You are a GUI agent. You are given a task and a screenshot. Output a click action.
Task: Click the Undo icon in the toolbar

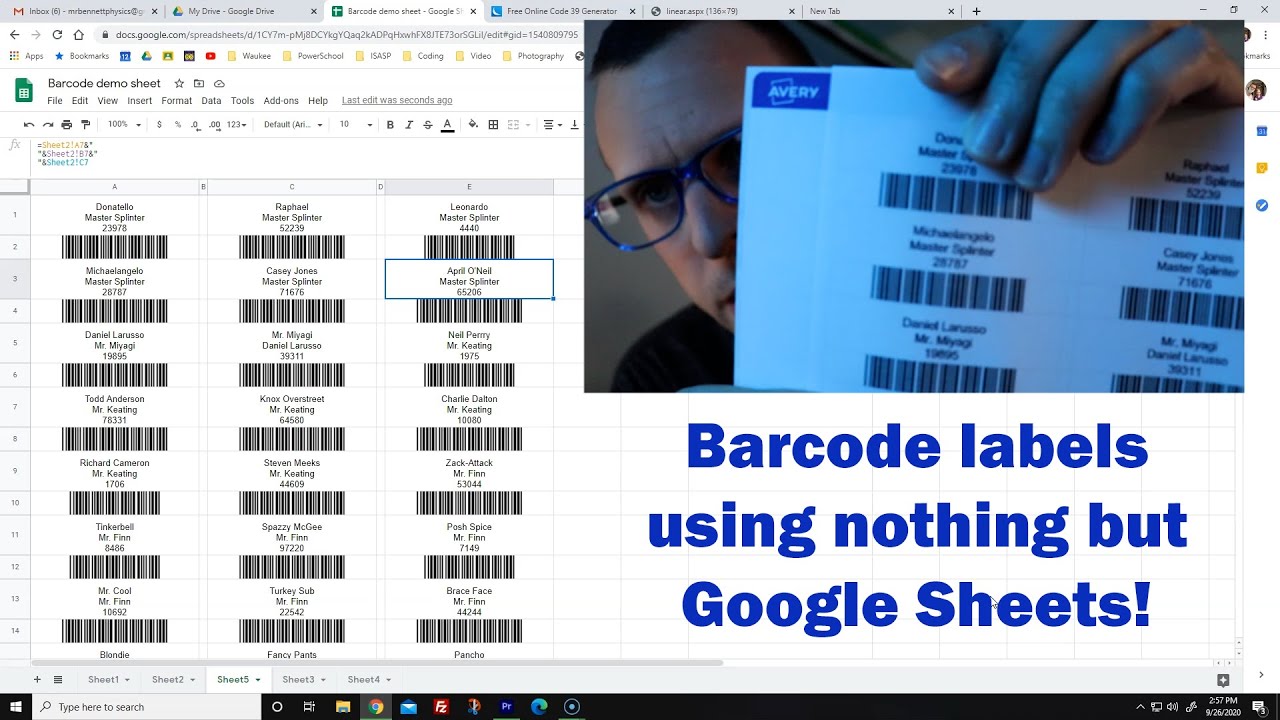[29, 125]
